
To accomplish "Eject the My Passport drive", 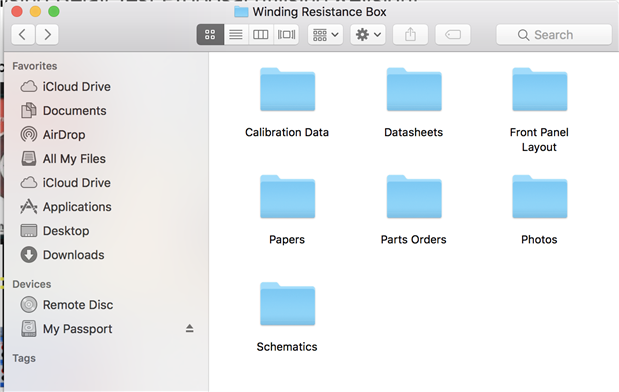I will pos(189,328).
